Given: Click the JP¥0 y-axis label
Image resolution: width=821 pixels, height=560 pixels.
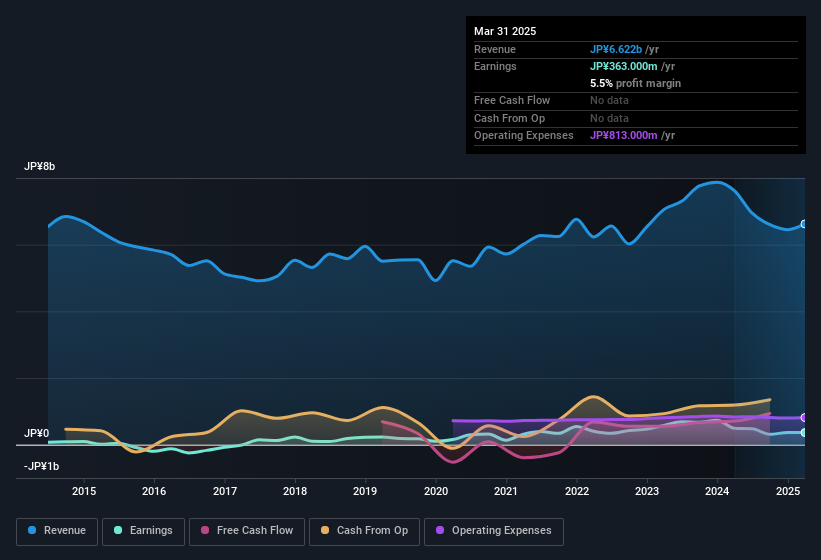Looking at the screenshot, I should point(36,433).
